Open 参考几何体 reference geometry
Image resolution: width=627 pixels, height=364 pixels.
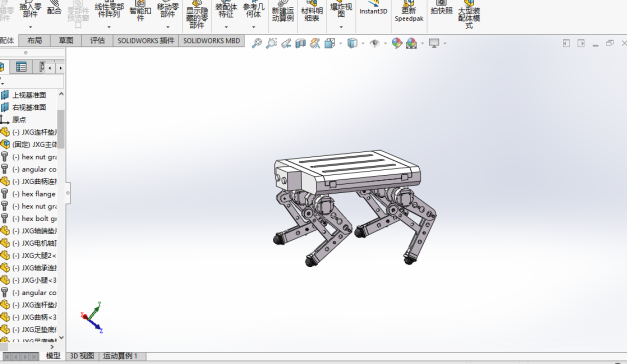pos(254,10)
